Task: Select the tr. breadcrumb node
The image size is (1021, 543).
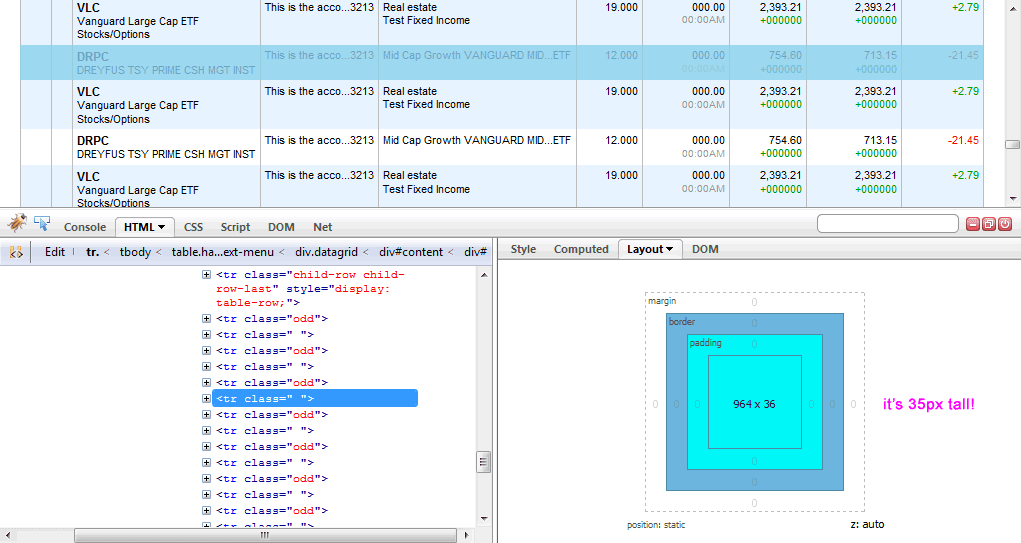Action: click(92, 252)
